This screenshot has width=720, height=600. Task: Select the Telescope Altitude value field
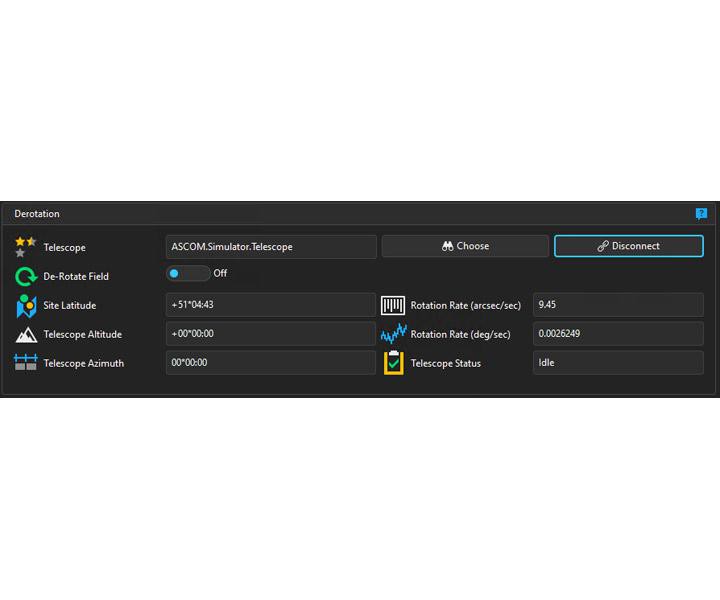click(x=270, y=334)
